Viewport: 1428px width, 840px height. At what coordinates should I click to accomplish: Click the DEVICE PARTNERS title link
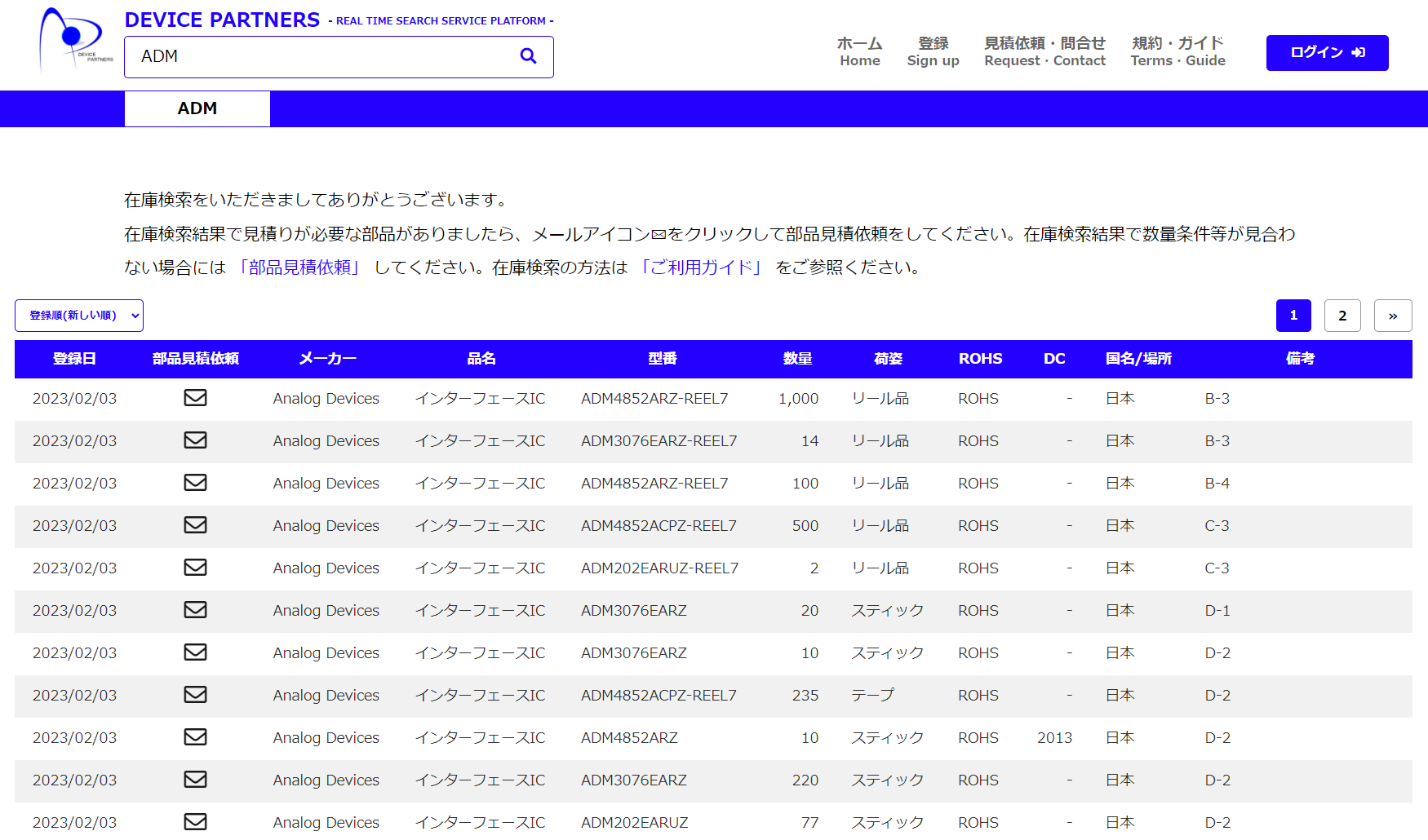(x=222, y=20)
